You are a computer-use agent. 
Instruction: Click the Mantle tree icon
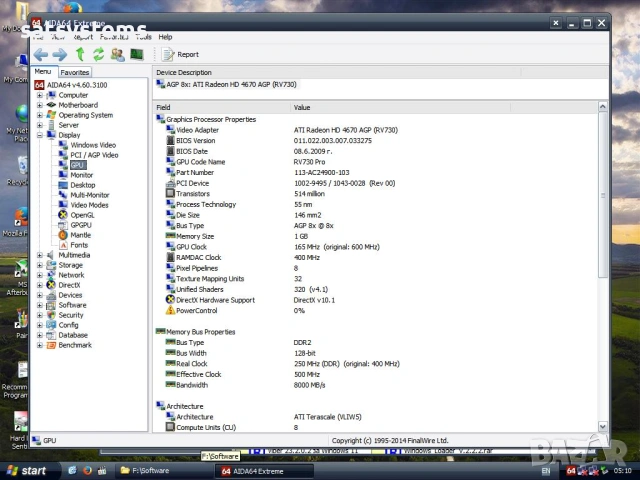pos(63,235)
